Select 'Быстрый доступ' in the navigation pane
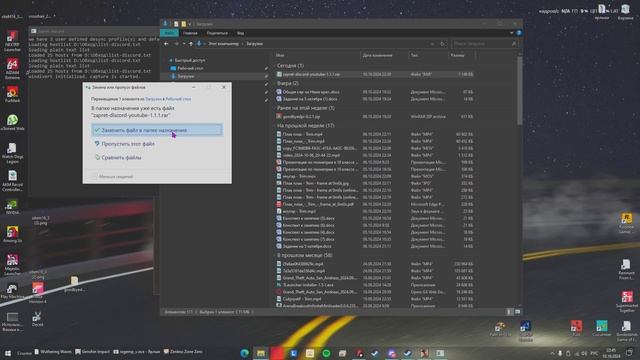The image size is (640, 360). [190, 60]
